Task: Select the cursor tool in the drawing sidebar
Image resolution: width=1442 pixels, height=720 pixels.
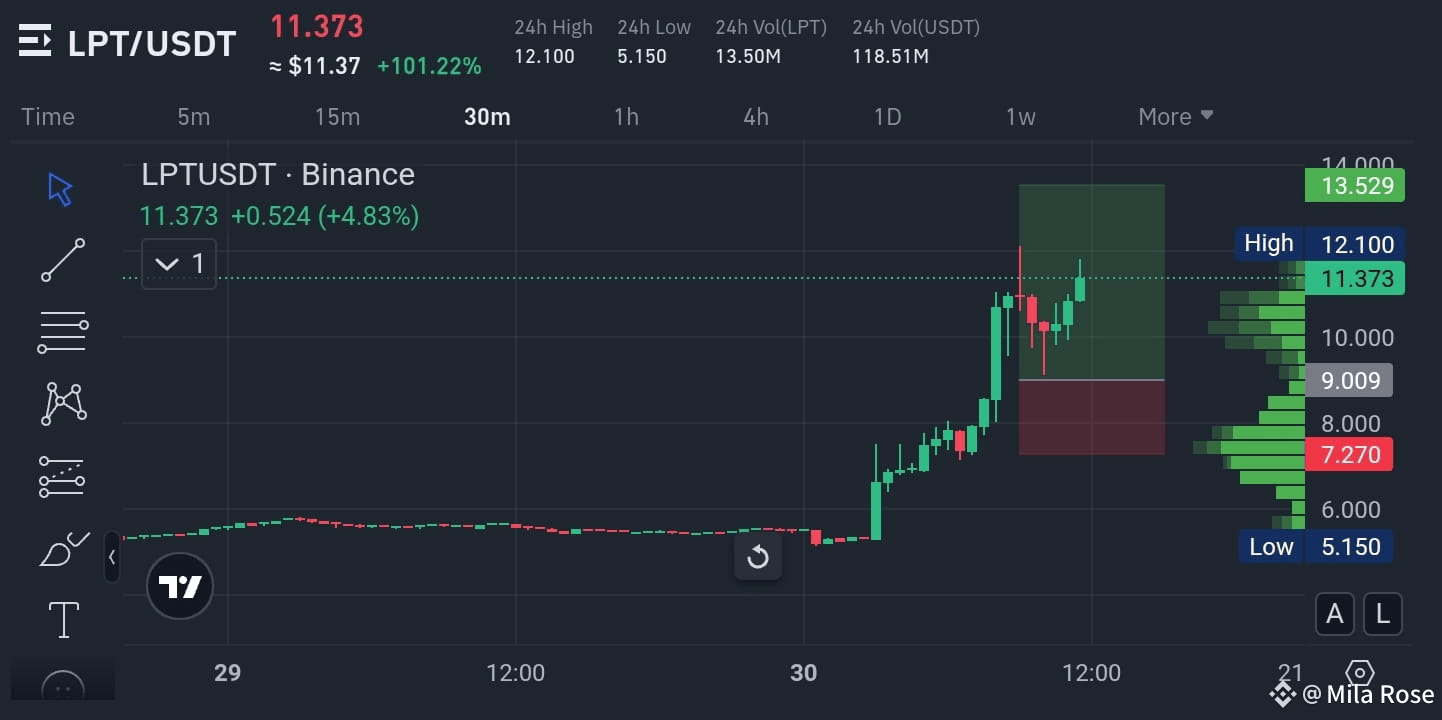Action: [x=60, y=189]
